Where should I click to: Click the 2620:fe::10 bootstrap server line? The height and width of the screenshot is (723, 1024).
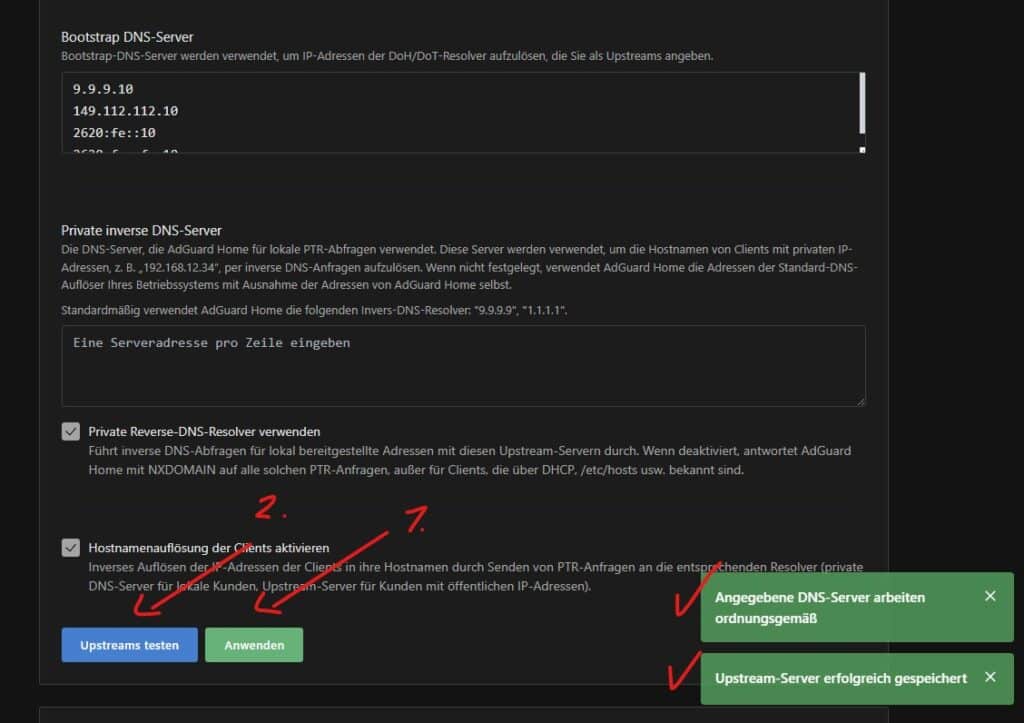pyautogui.click(x=114, y=133)
